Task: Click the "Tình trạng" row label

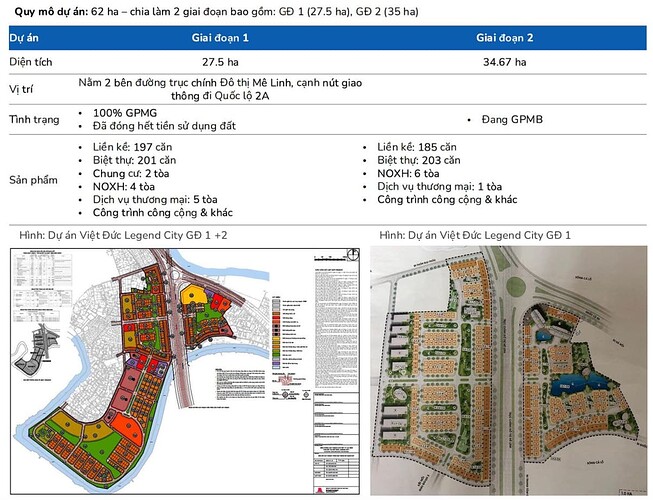Action: pos(34,119)
